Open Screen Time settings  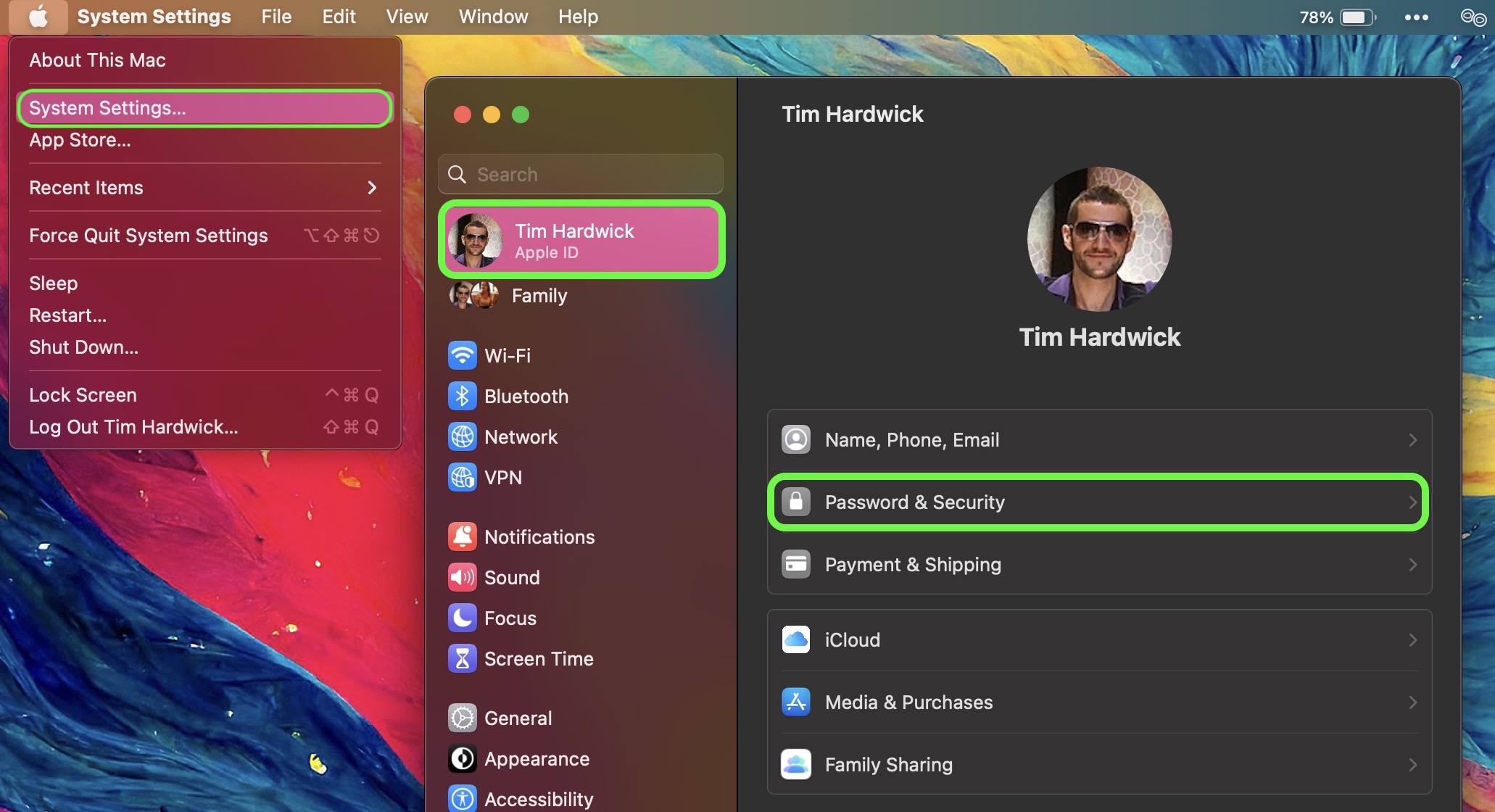[538, 658]
